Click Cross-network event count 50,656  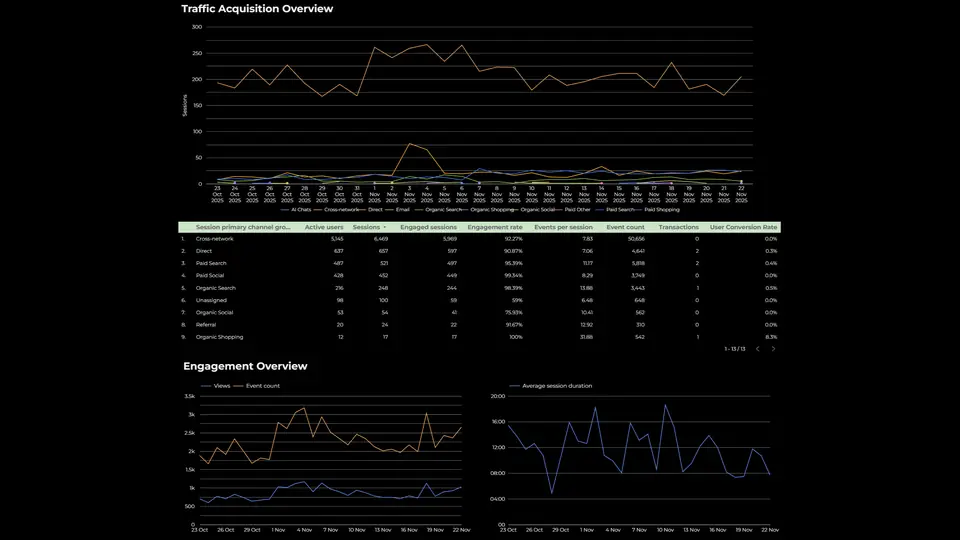pyautogui.click(x=636, y=239)
